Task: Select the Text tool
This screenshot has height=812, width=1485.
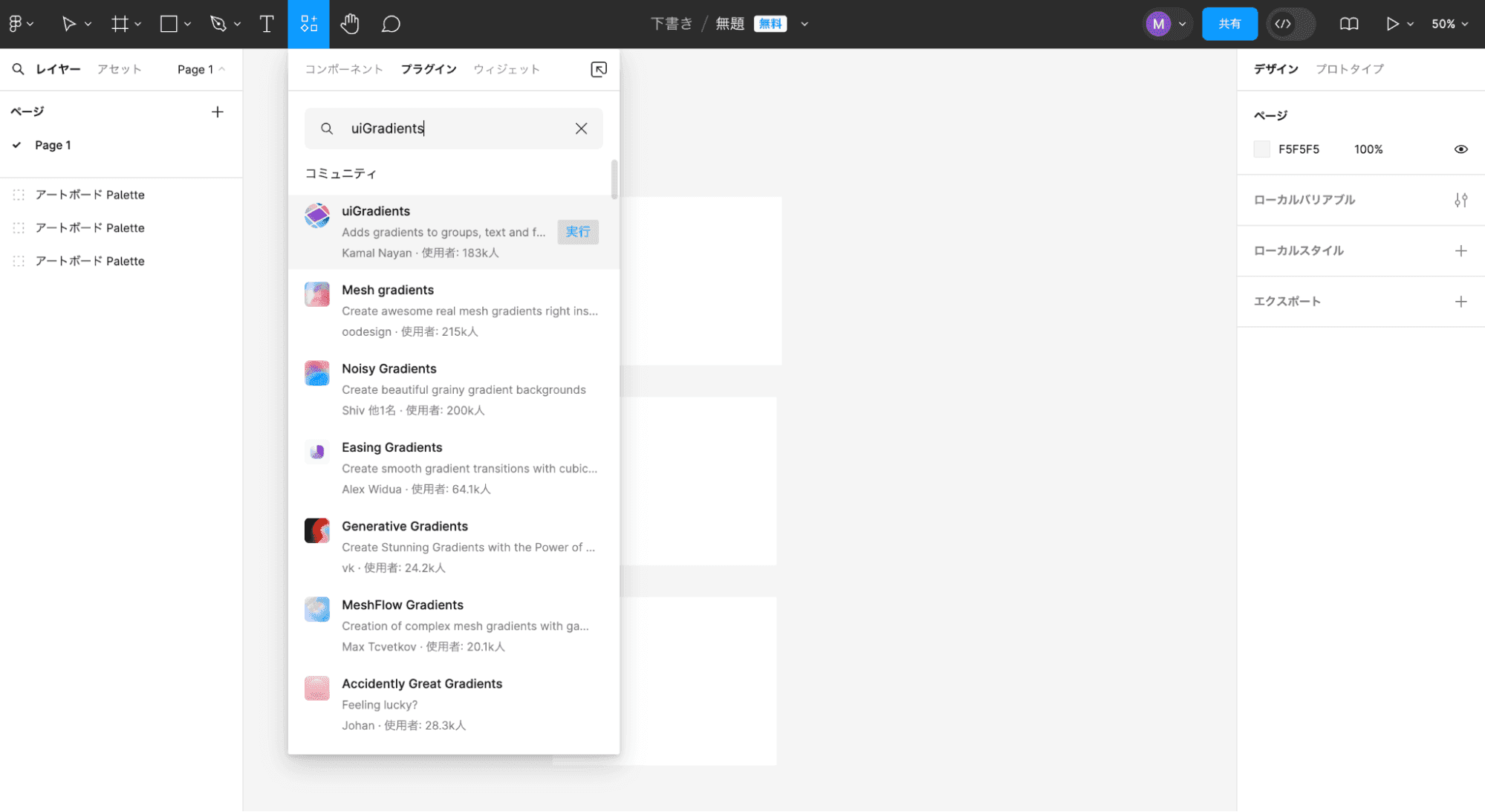Action: (x=267, y=24)
